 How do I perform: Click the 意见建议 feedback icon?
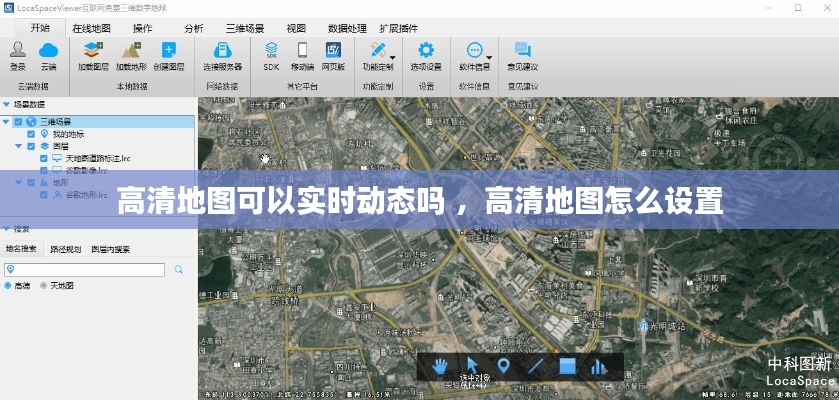(523, 50)
